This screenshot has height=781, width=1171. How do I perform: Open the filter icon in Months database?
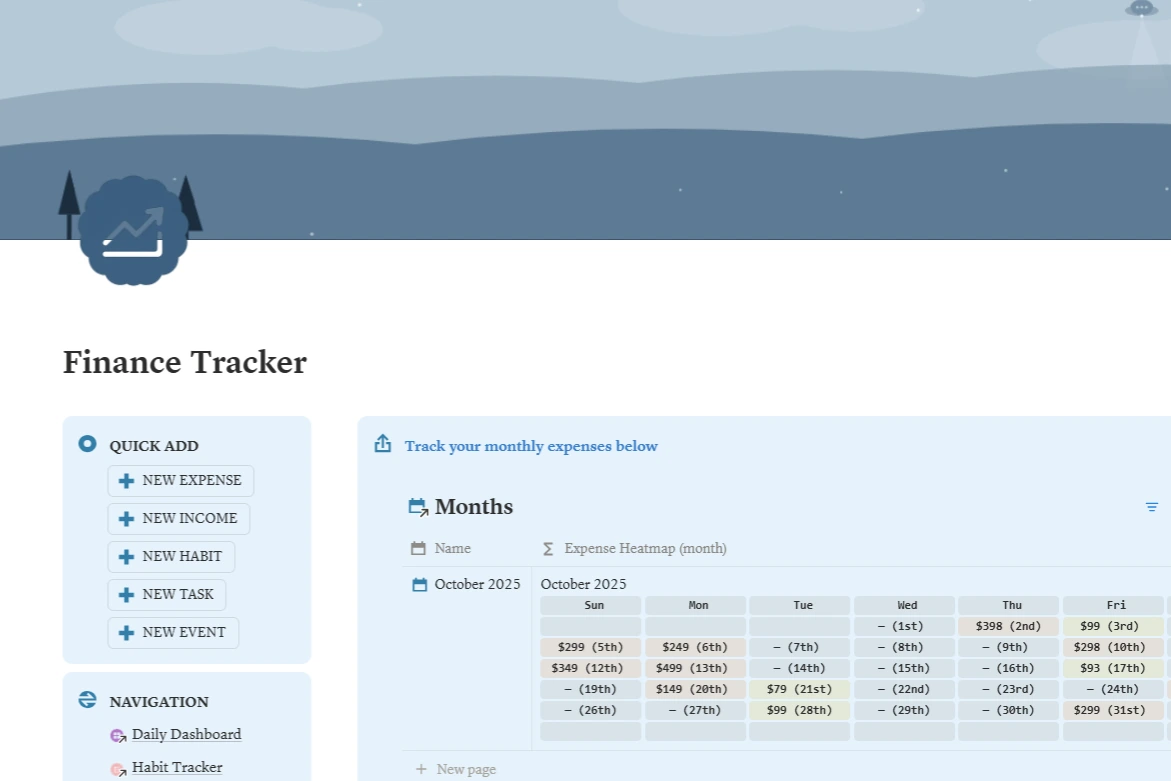1151,507
